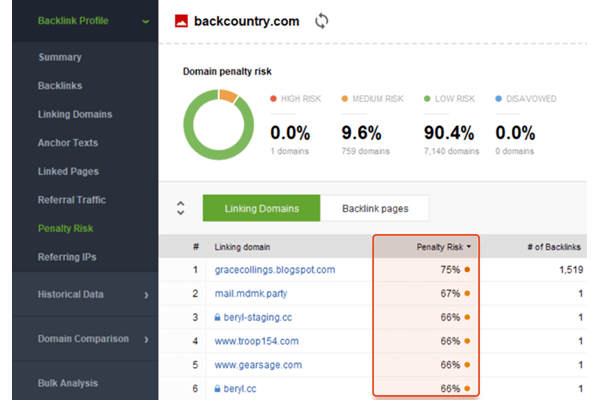Click the up-down collapse arrows beside Linking Domains tab
This screenshot has width=600, height=400.
[x=181, y=208]
